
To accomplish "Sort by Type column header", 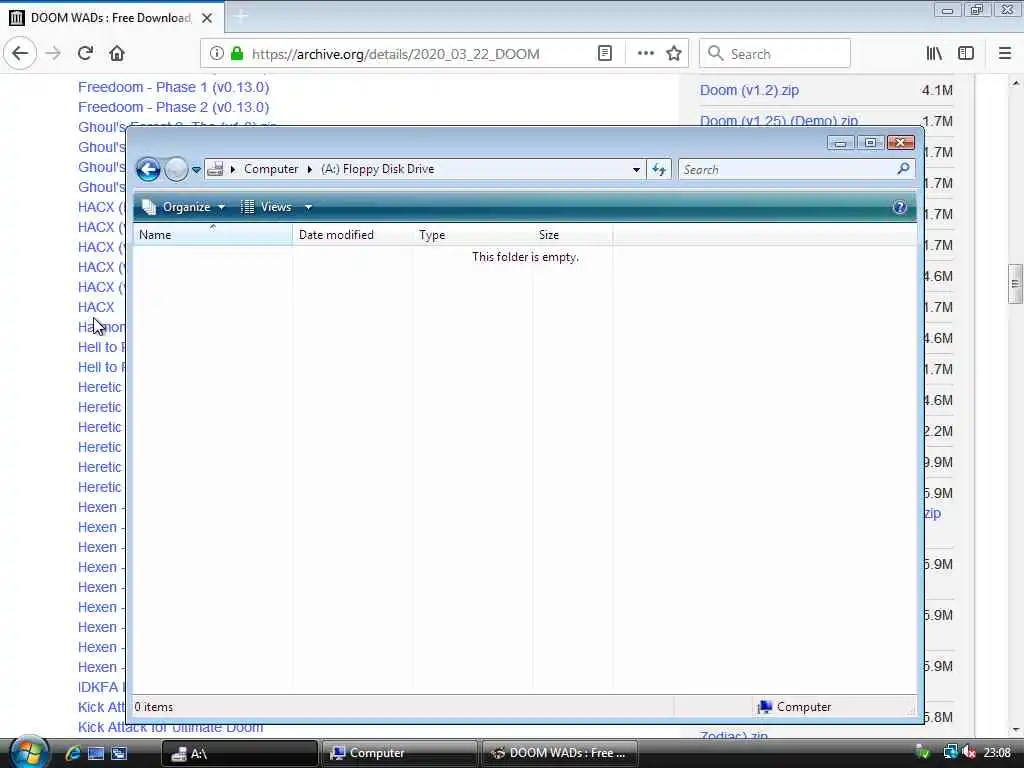I will point(472,234).
